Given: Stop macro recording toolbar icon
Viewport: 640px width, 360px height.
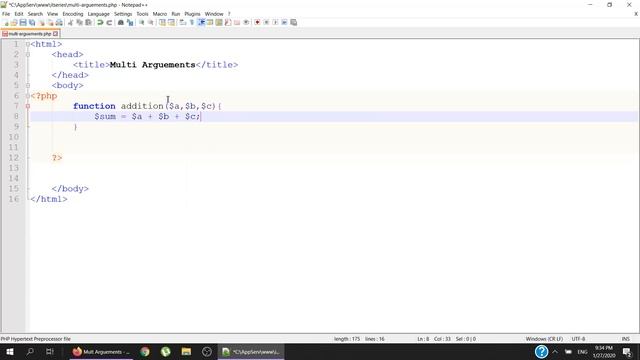Looking at the screenshot, I should [x=266, y=22].
